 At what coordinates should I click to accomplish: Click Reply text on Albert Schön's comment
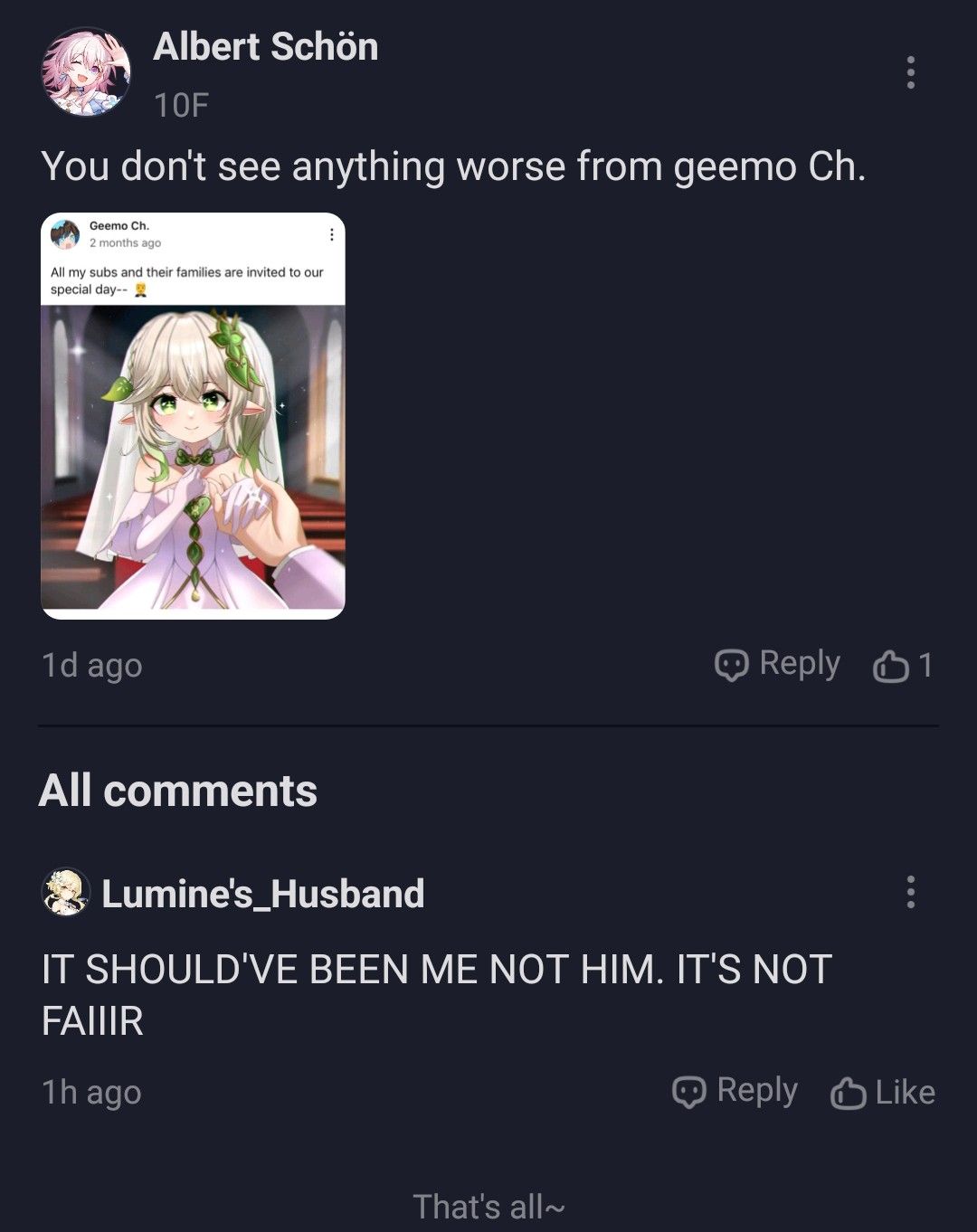tap(800, 664)
